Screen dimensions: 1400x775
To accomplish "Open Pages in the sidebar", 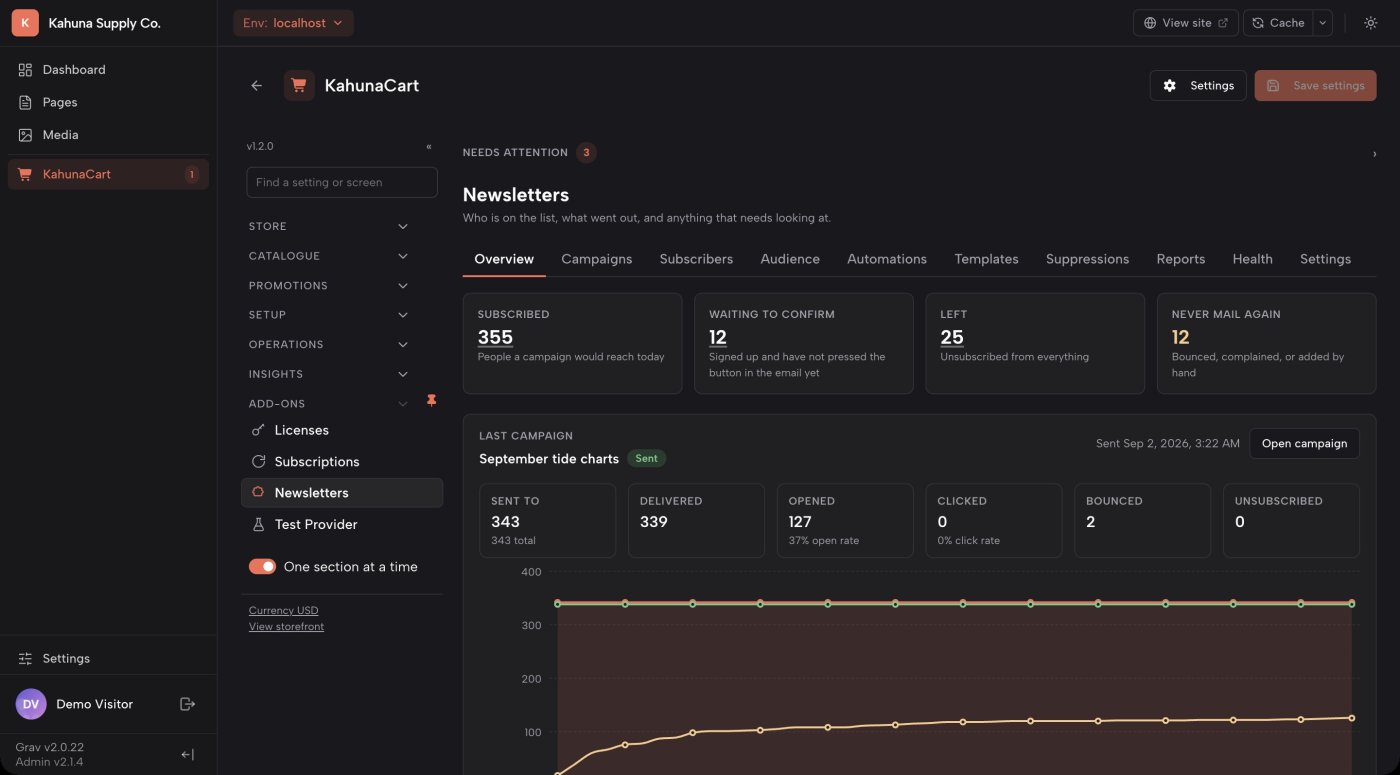I will [x=108, y=102].
